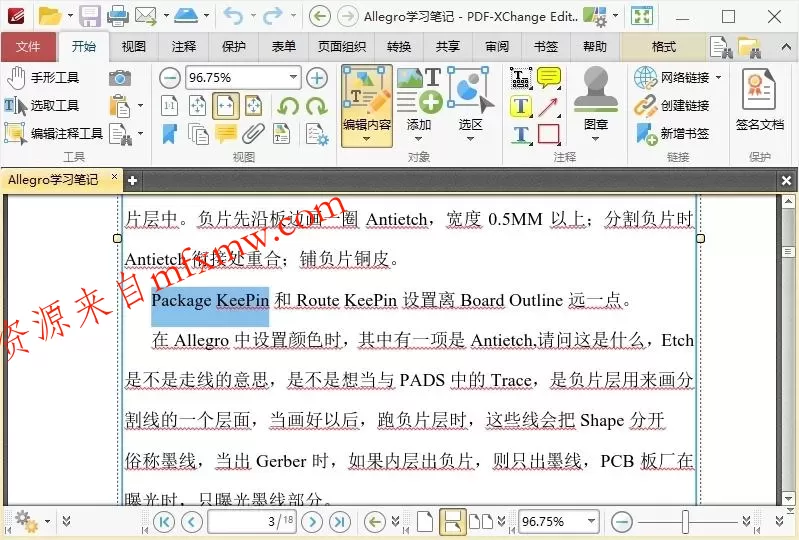
Task: Open attachments paperclip icon
Action: coord(253,134)
